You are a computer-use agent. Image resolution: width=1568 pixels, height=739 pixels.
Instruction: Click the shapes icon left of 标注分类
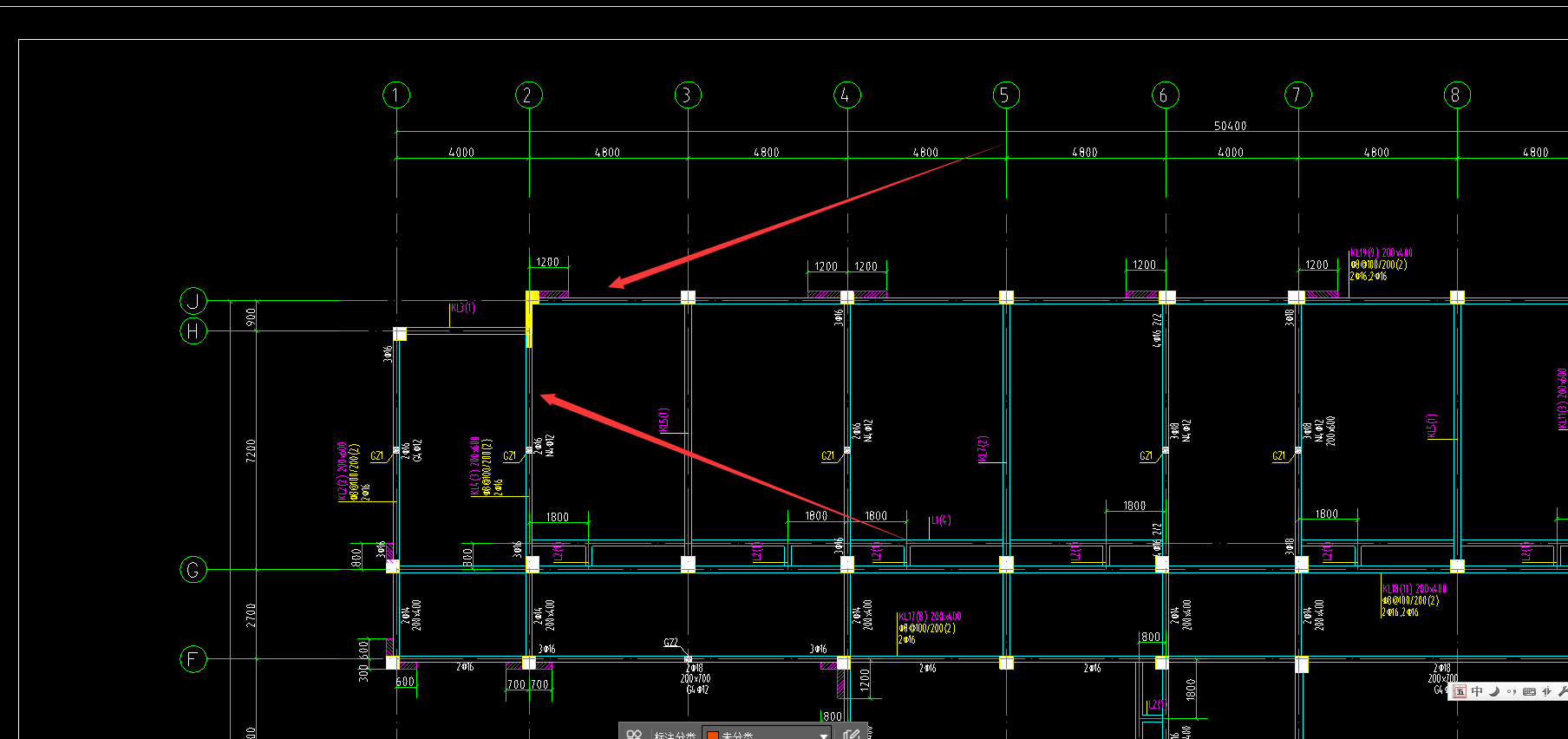tap(634, 735)
